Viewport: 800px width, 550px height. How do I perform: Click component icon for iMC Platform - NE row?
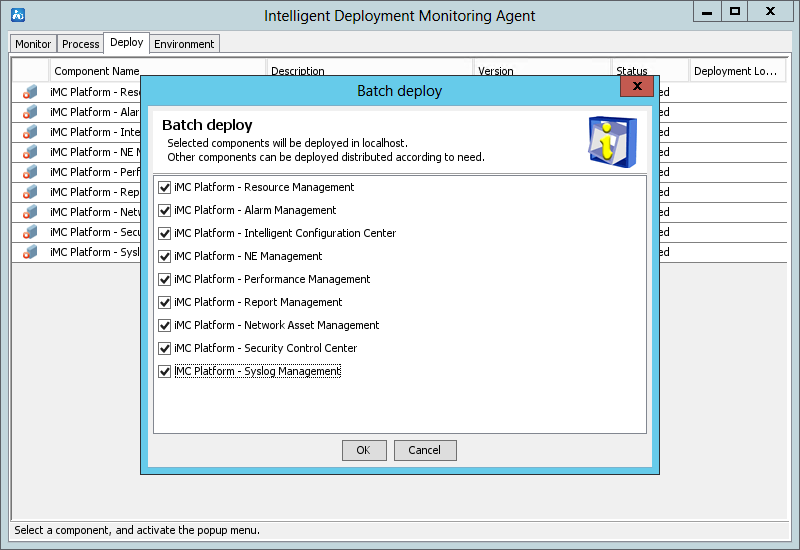[x=30, y=152]
